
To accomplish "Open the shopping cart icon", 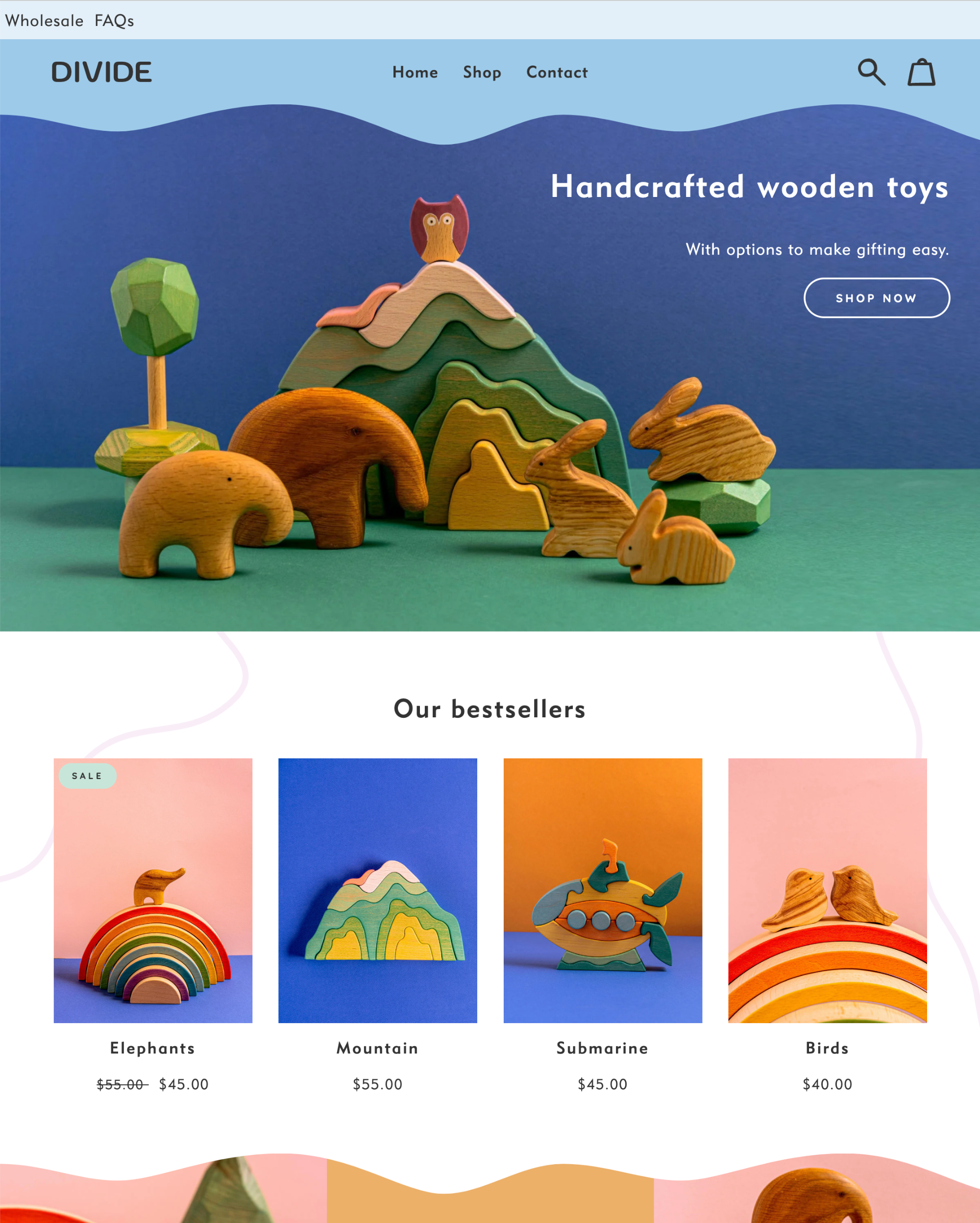I will tap(921, 71).
